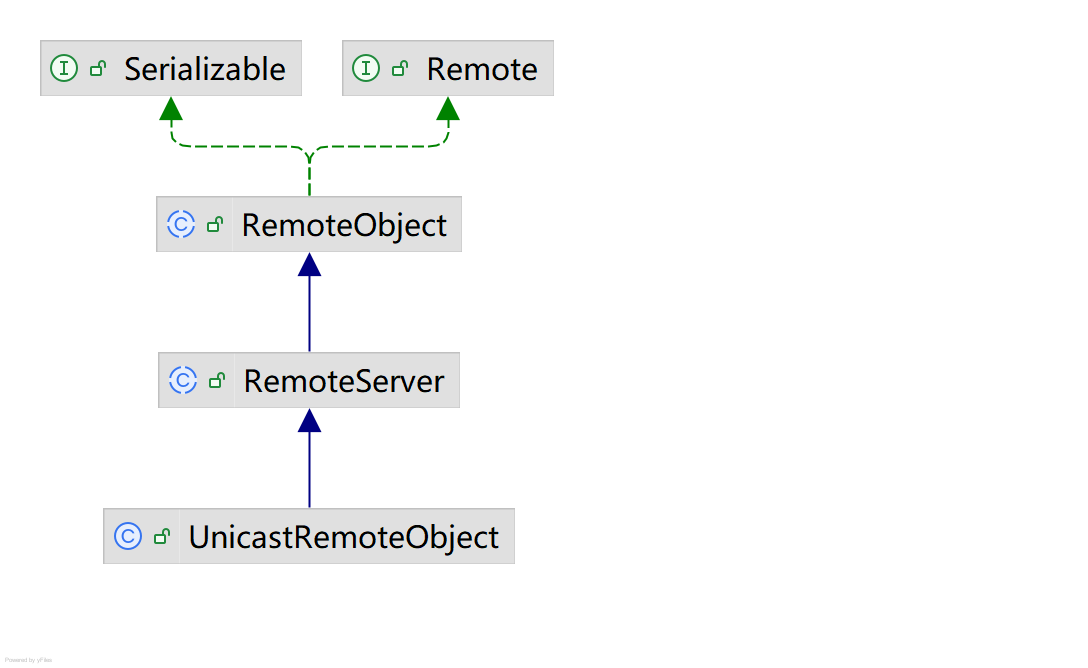Click the public lock icon on Serializable

[x=98, y=69]
